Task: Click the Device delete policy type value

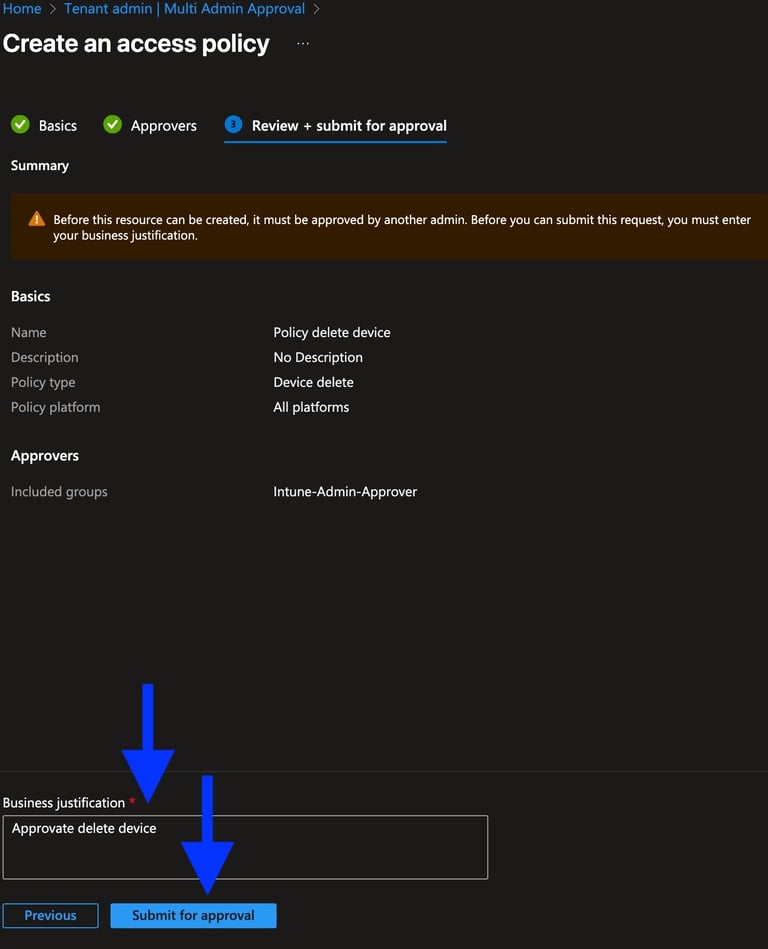Action: click(x=313, y=382)
